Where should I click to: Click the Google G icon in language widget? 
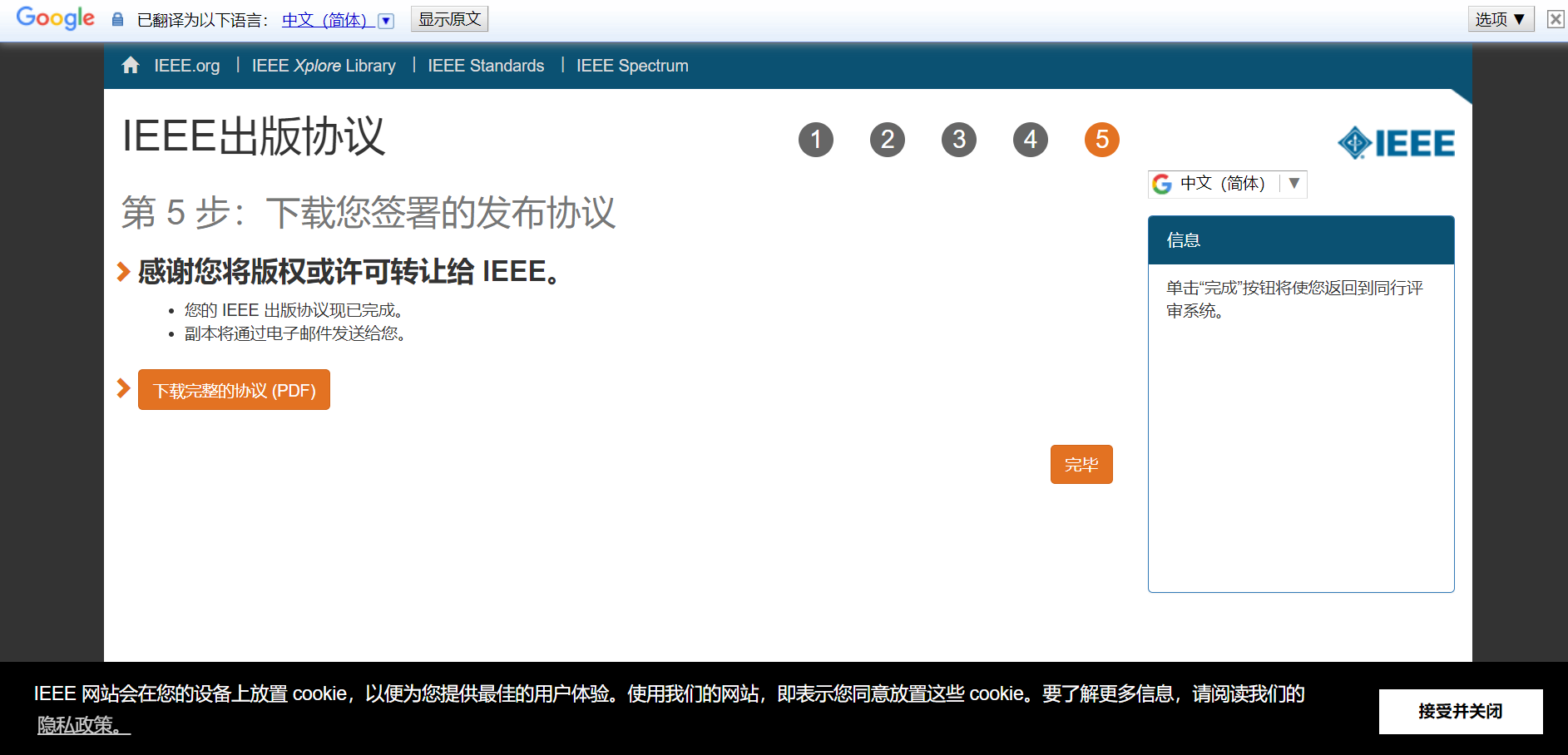(x=1162, y=184)
